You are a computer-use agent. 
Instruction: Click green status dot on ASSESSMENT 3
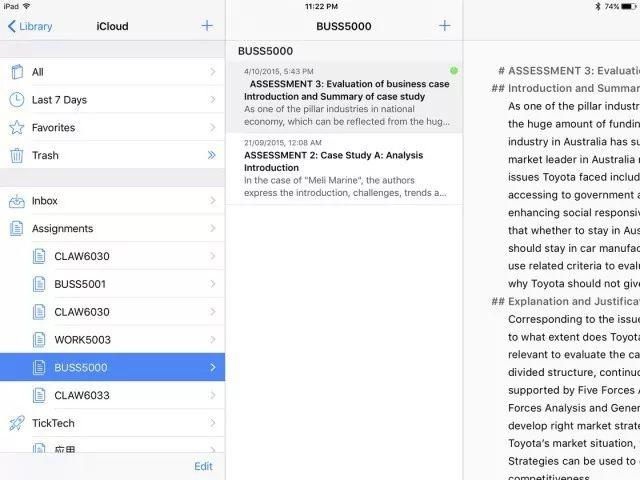coord(453,71)
